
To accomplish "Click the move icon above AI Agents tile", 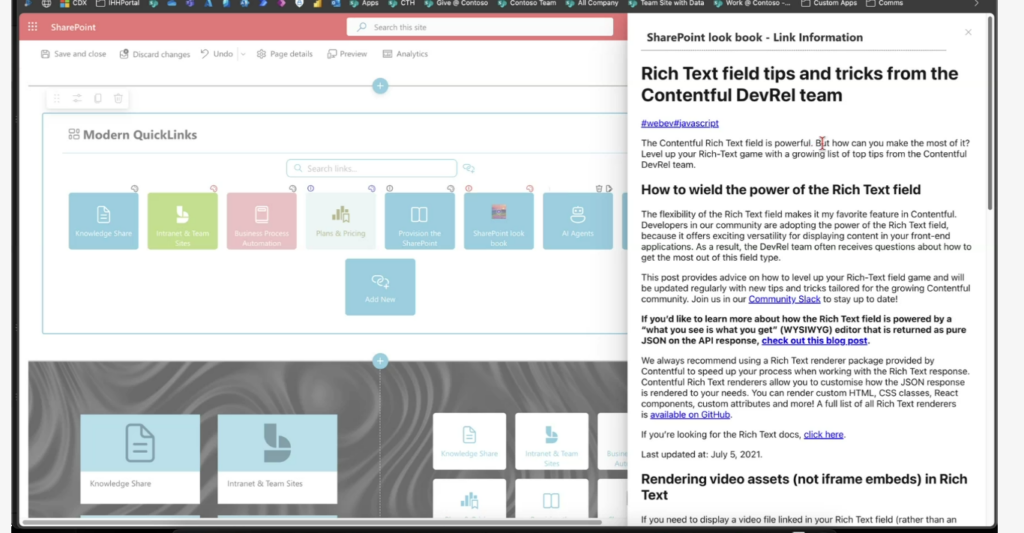I will [x=609, y=188].
